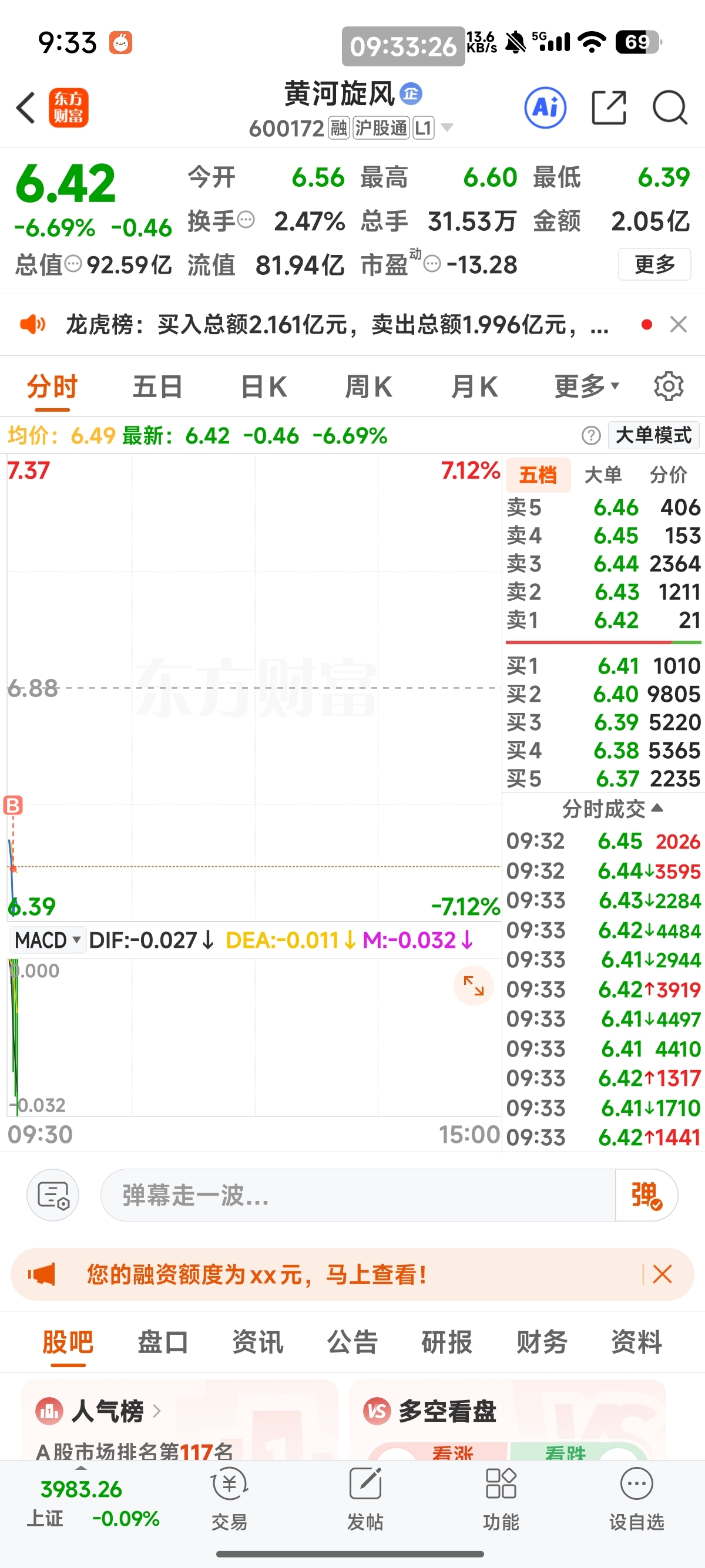Image resolution: width=705 pixels, height=1568 pixels.
Task: Vote 看跌 in 多空看盘
Action: [x=565, y=1452]
